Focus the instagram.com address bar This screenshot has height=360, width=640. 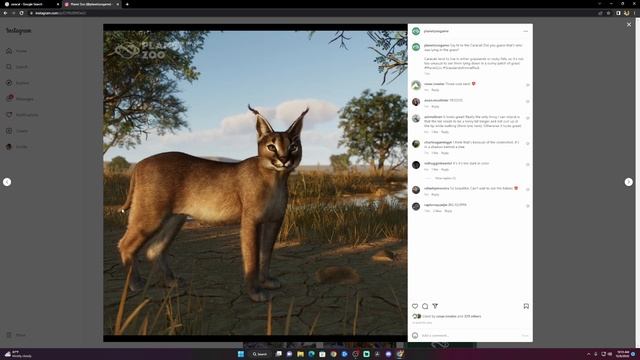(x=310, y=13)
